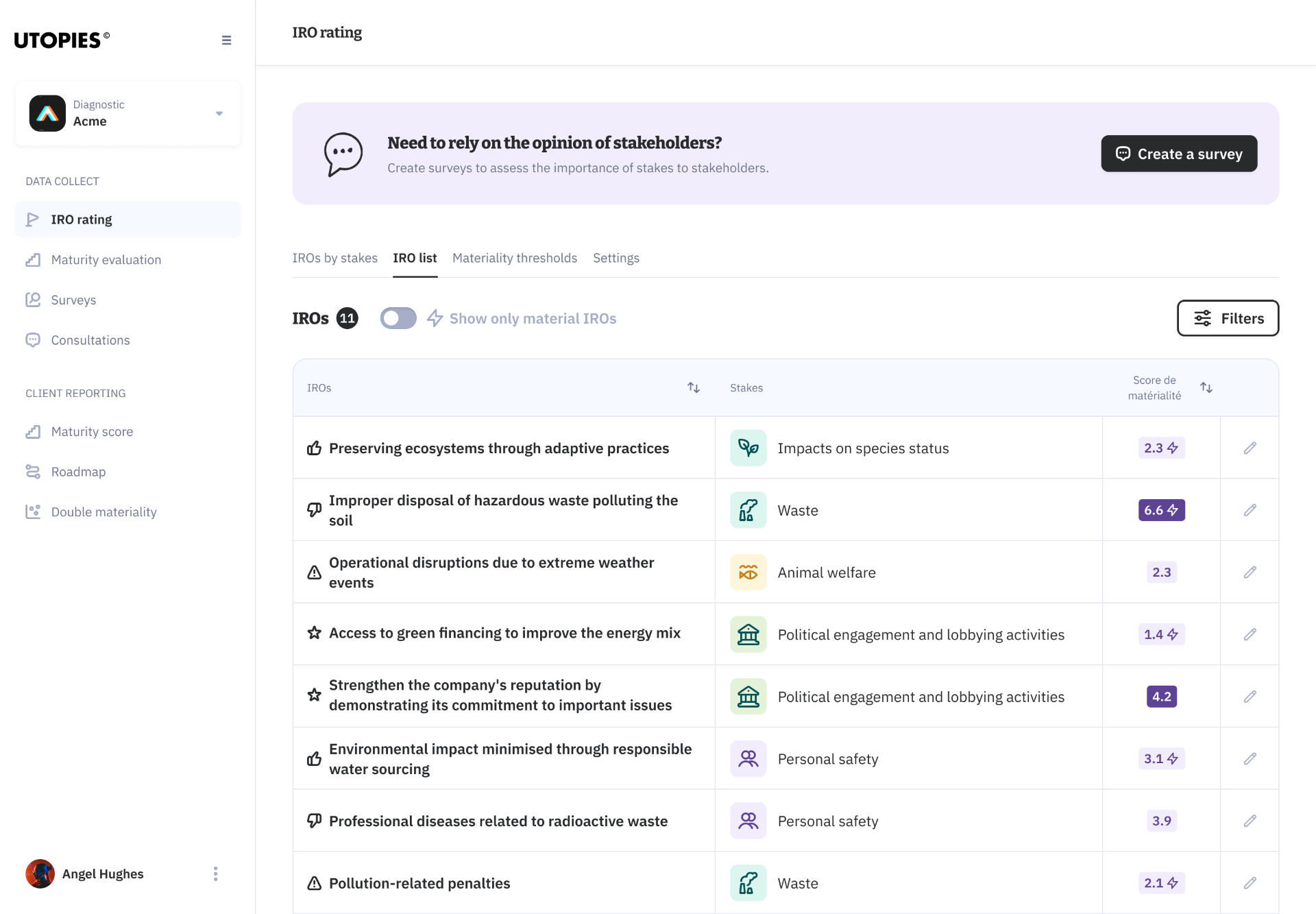Edit Preserving ecosystems IRO with pencil icon
This screenshot has width=1316, height=914.
pos(1250,448)
